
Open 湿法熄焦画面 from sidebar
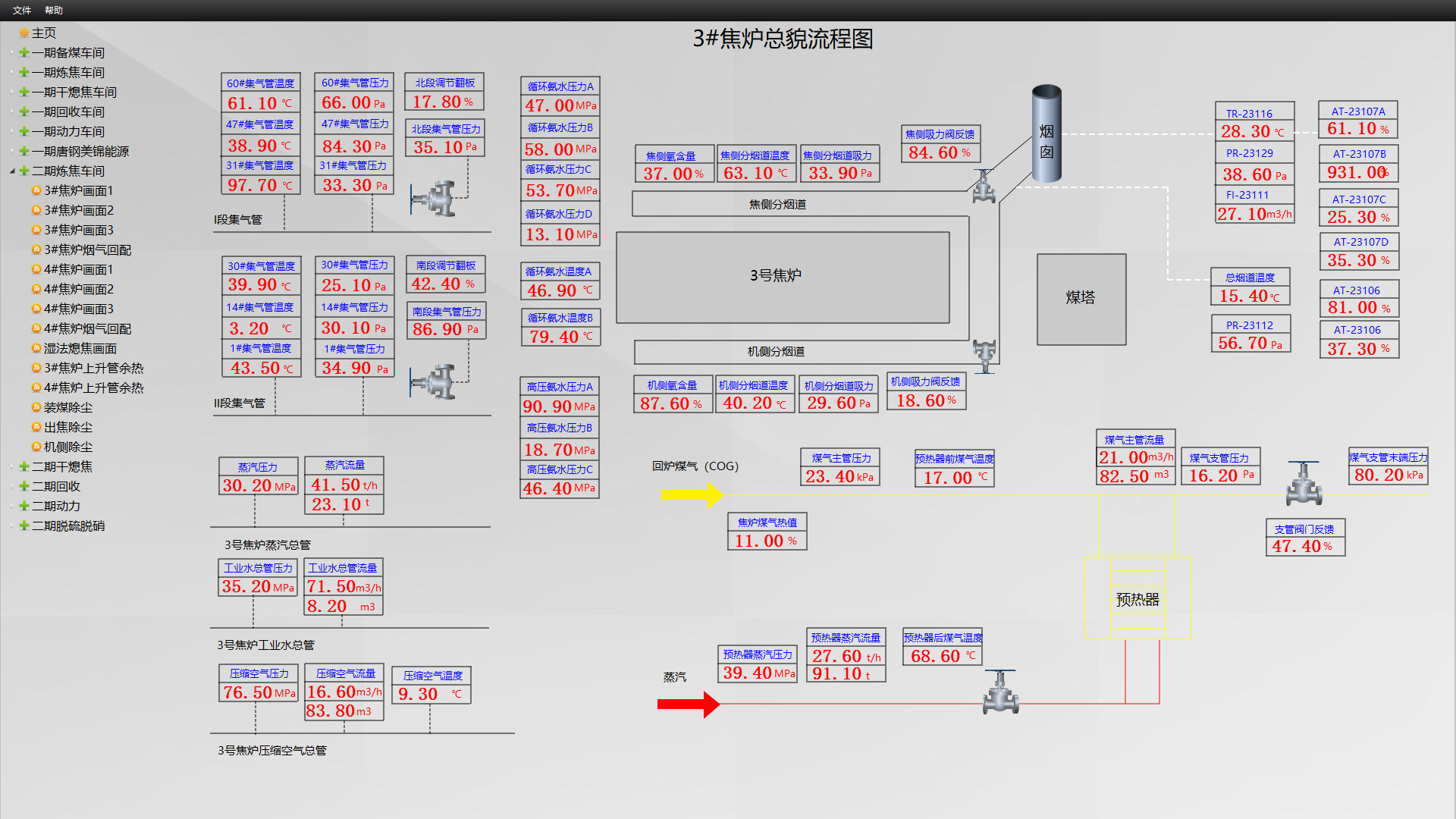click(80, 349)
